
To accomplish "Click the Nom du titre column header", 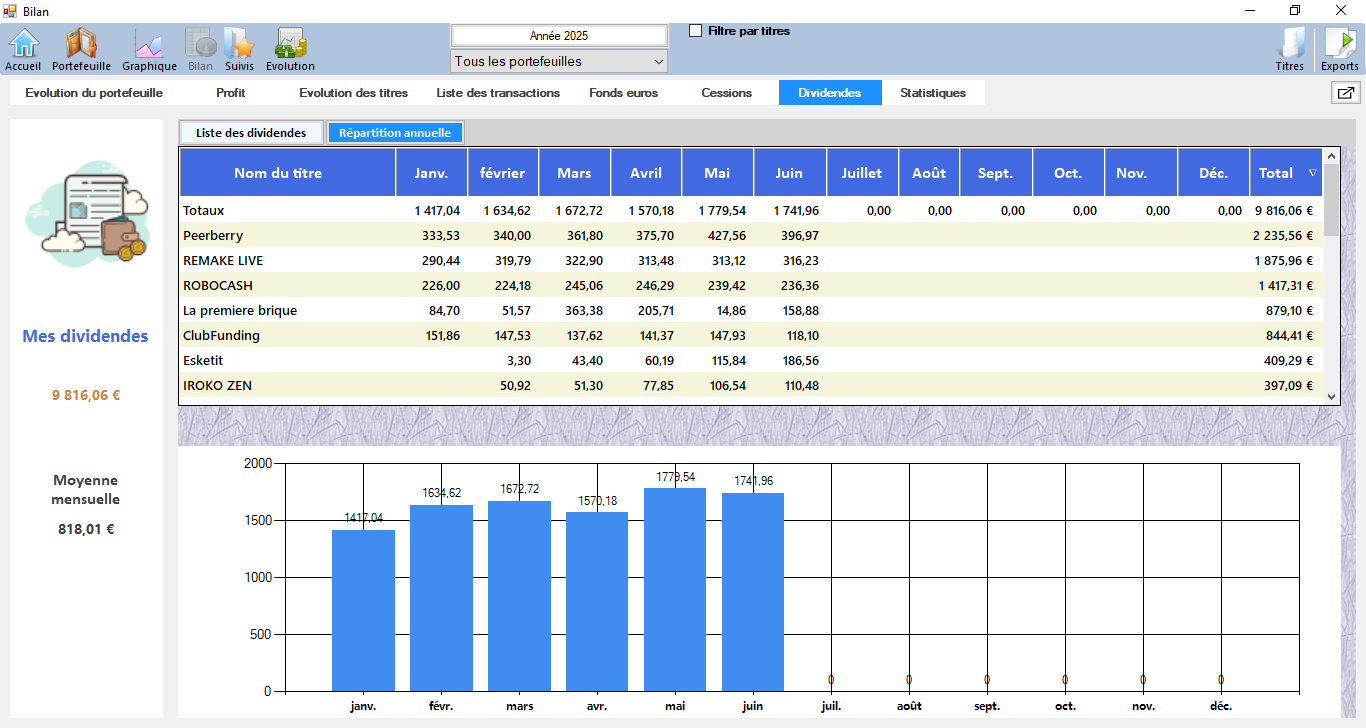I will tap(278, 173).
